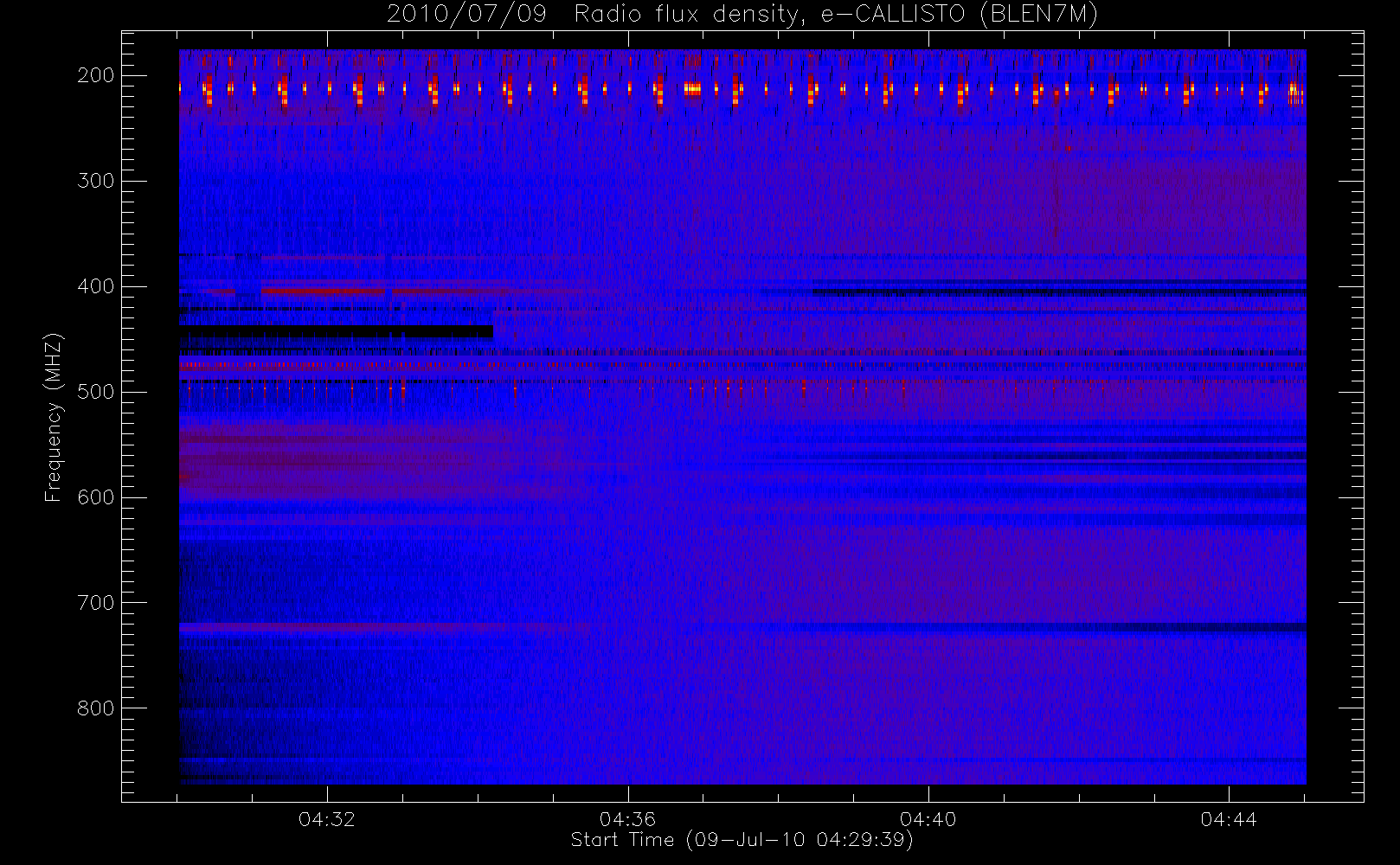Select the 400 MHz frequency axis label
Viewport: 1400px width, 865px height.
[x=95, y=286]
